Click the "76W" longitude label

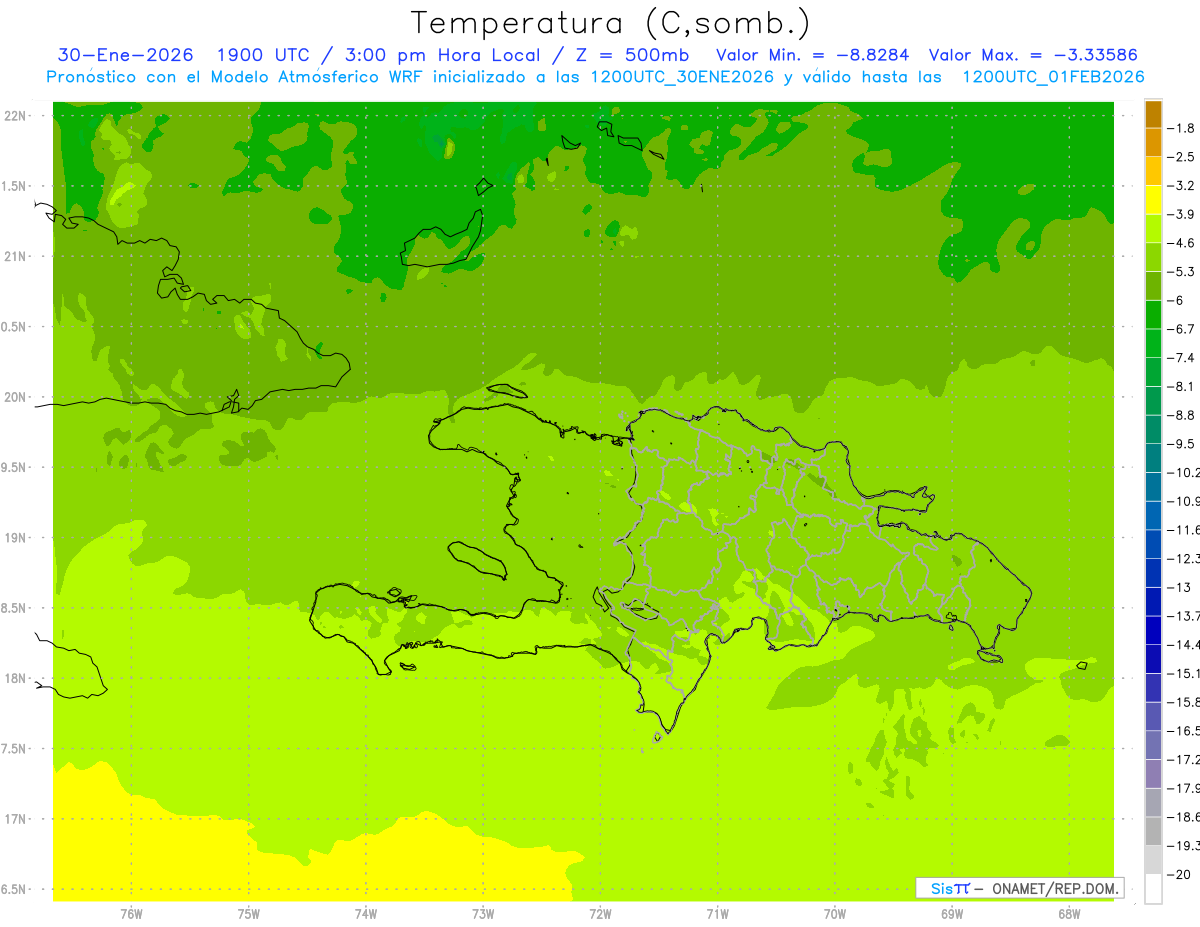coord(131,914)
